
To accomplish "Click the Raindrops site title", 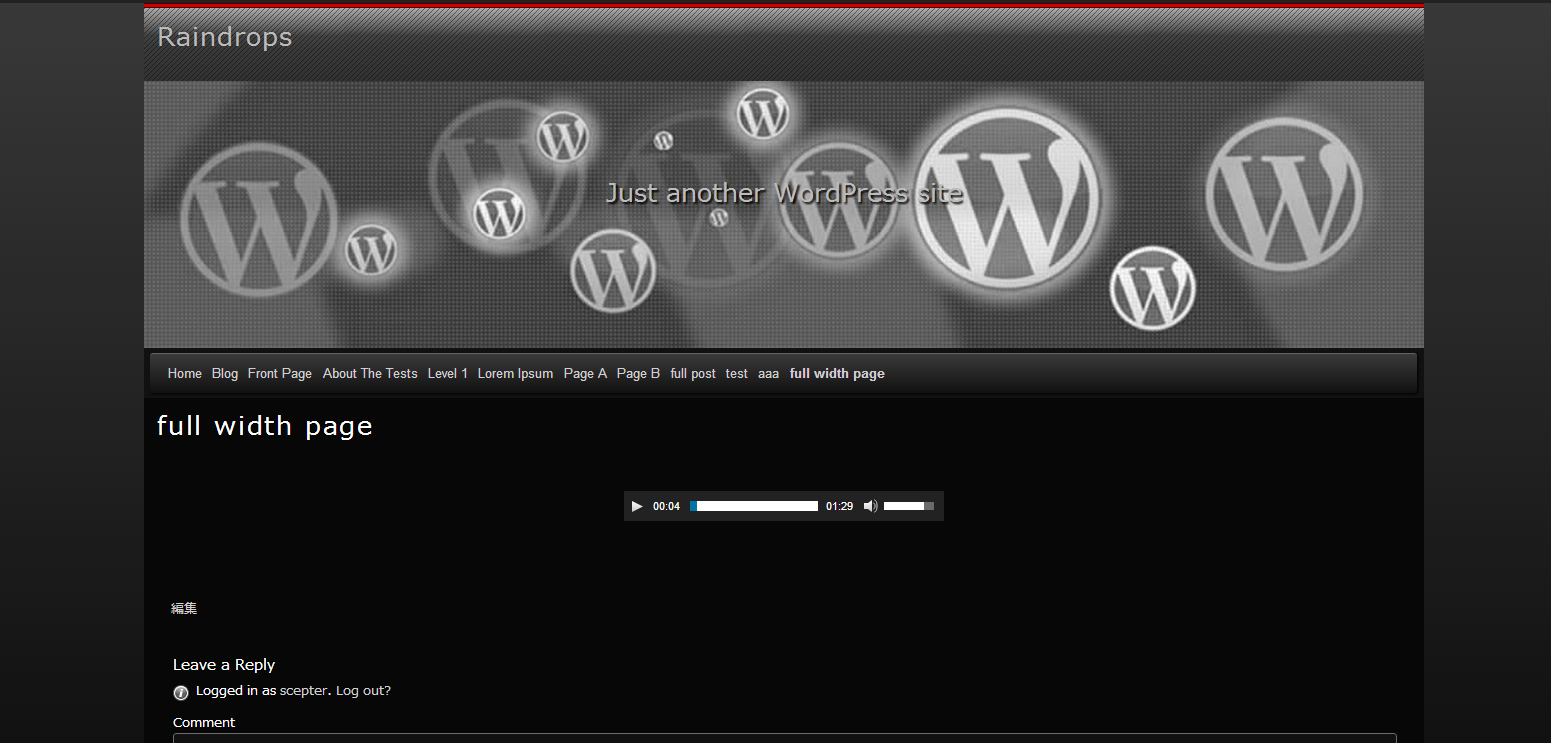I will [x=225, y=37].
